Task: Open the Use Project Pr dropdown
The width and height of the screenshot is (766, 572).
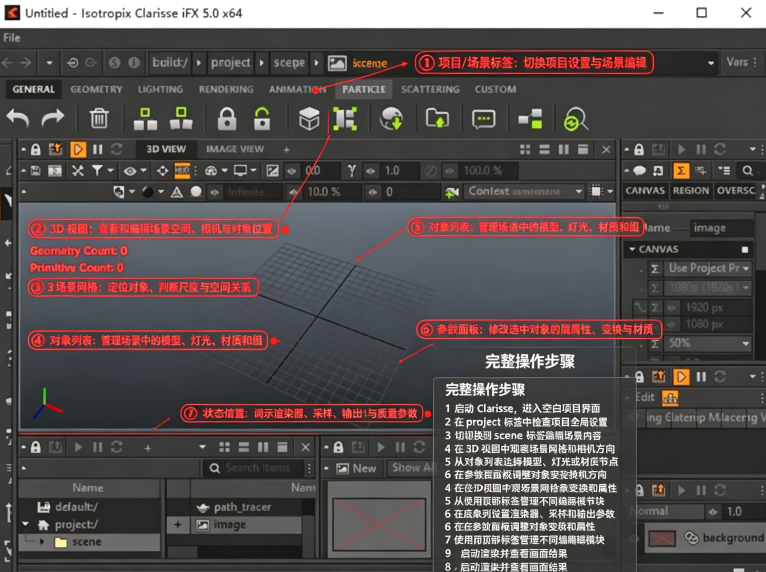Action: [x=708, y=268]
